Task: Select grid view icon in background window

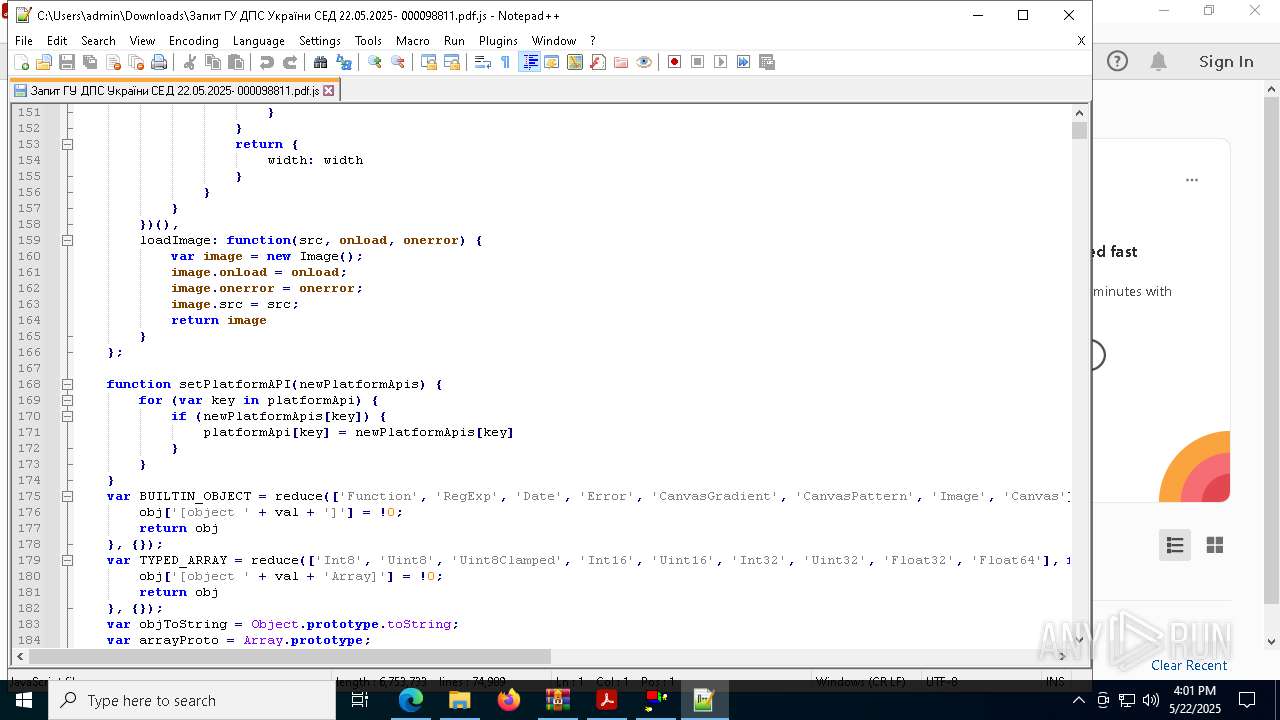Action: click(x=1215, y=545)
